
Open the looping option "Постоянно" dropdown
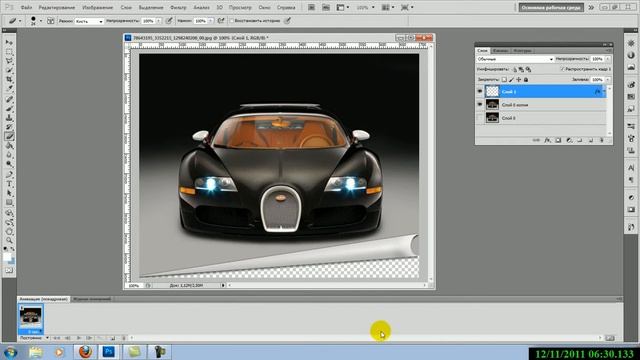tap(34, 338)
